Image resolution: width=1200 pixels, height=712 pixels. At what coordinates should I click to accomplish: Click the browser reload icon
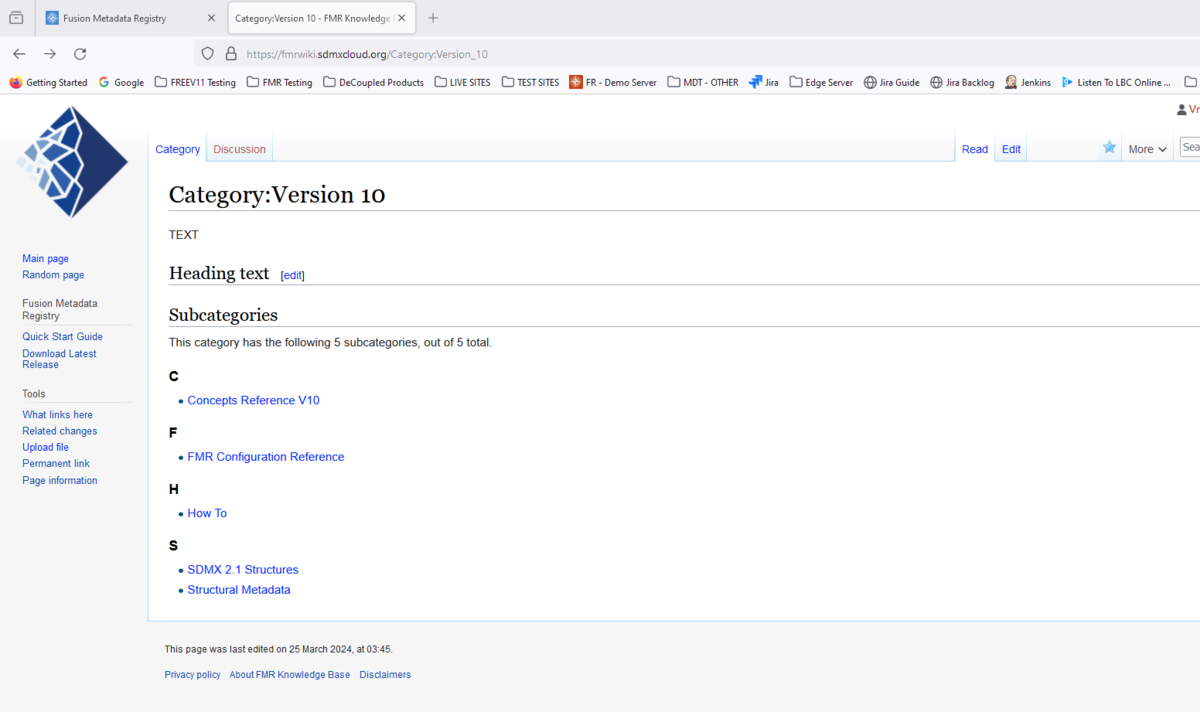tap(80, 54)
